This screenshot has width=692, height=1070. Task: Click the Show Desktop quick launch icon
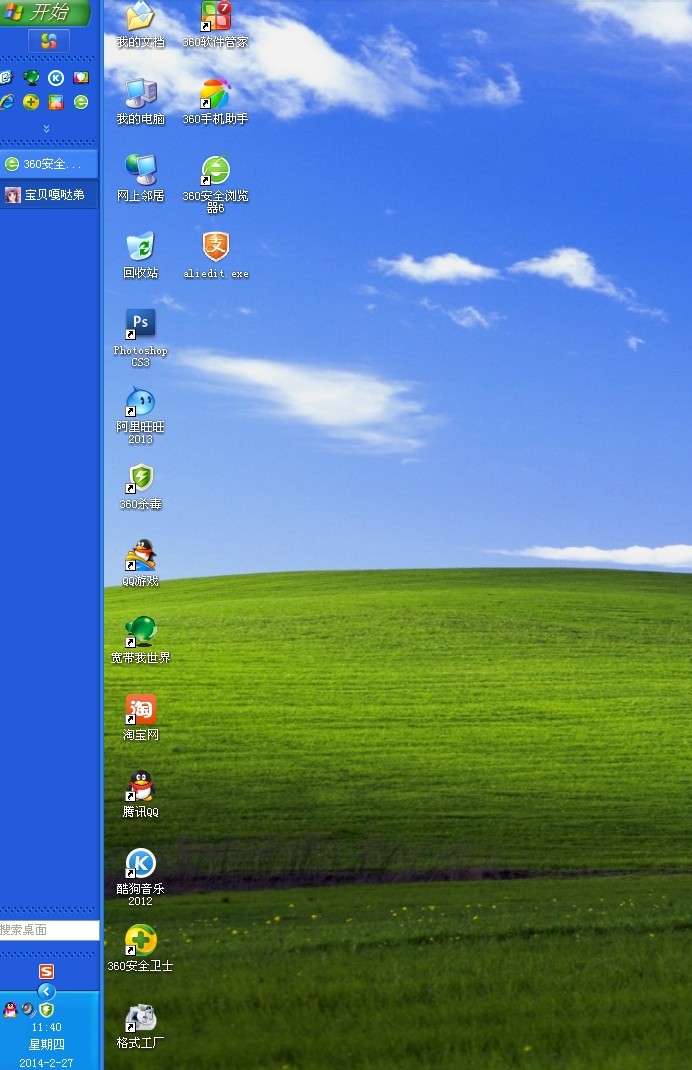[x=6, y=78]
